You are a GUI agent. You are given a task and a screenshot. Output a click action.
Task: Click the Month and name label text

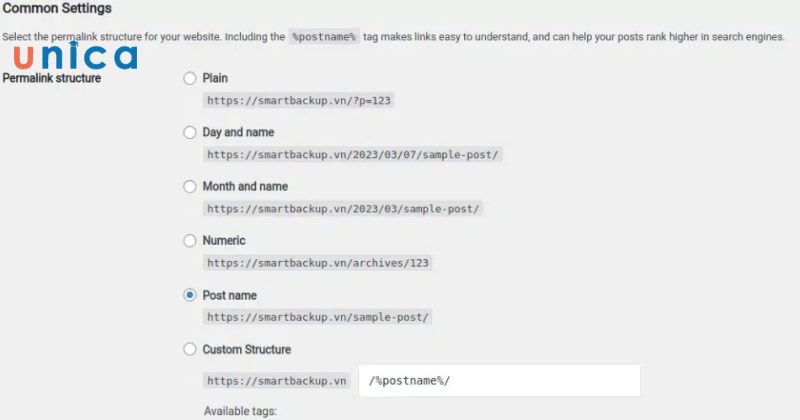pos(245,186)
